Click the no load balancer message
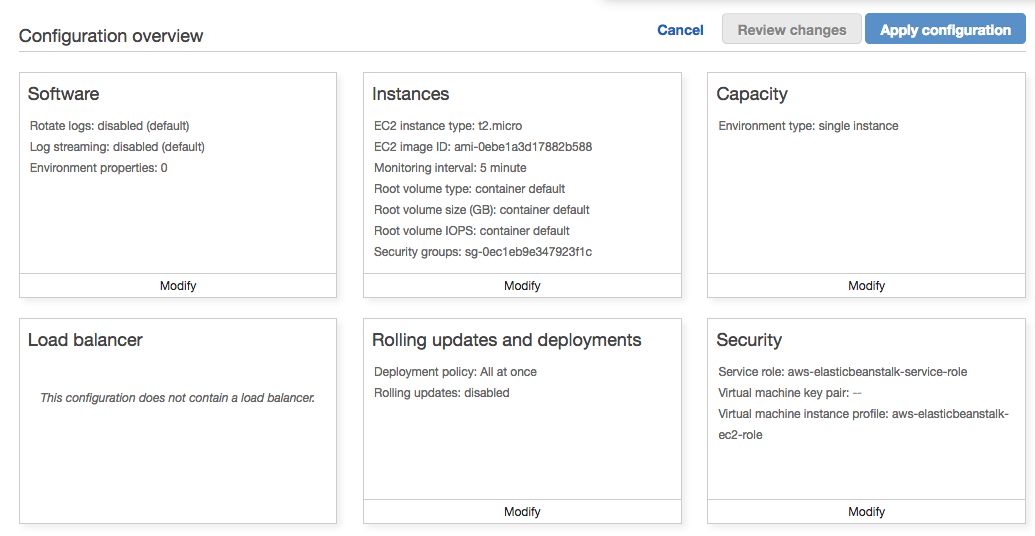This screenshot has width=1035, height=536. point(178,398)
